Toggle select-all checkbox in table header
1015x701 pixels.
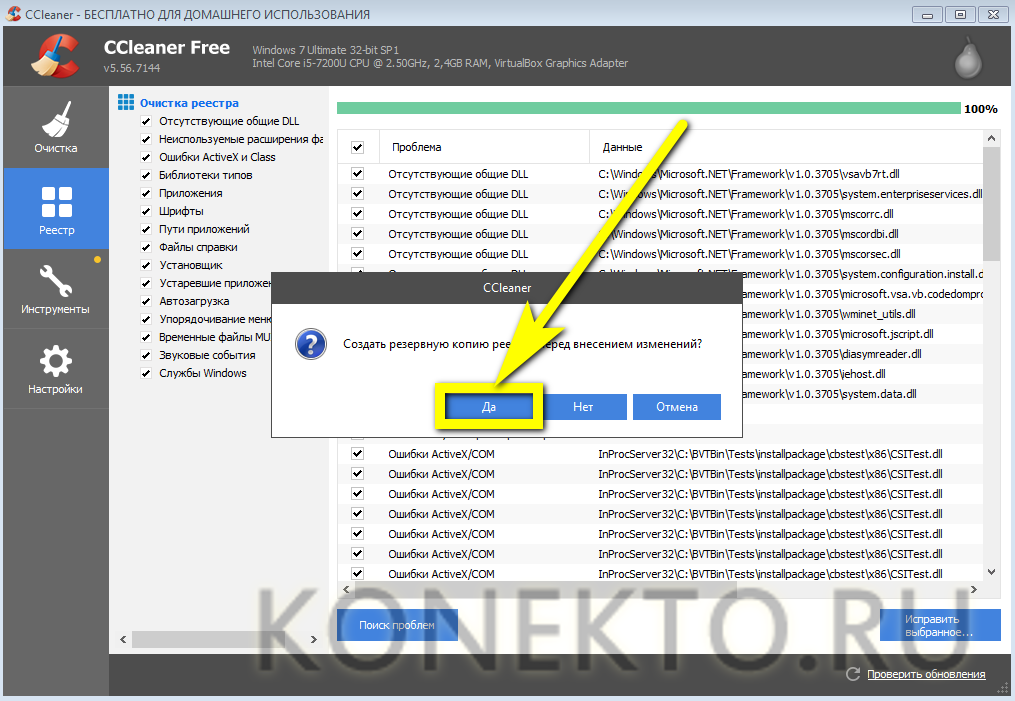(357, 147)
